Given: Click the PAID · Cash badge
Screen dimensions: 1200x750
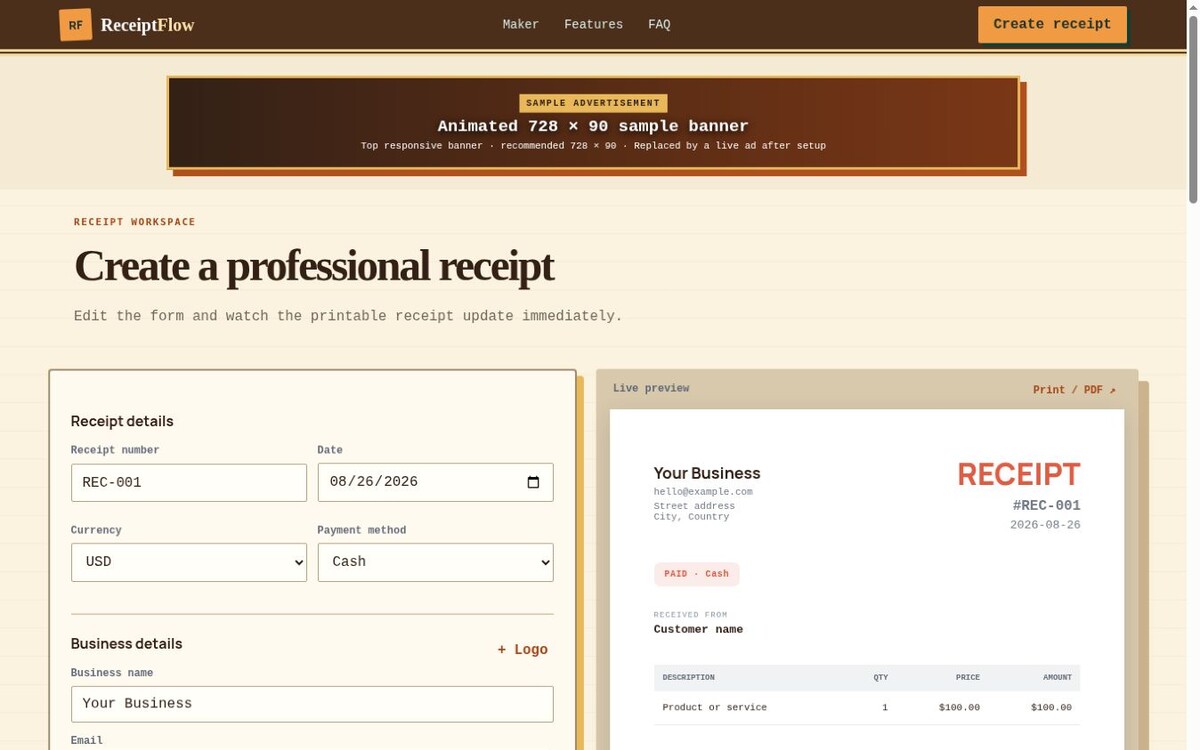Looking at the screenshot, I should pos(697,574).
